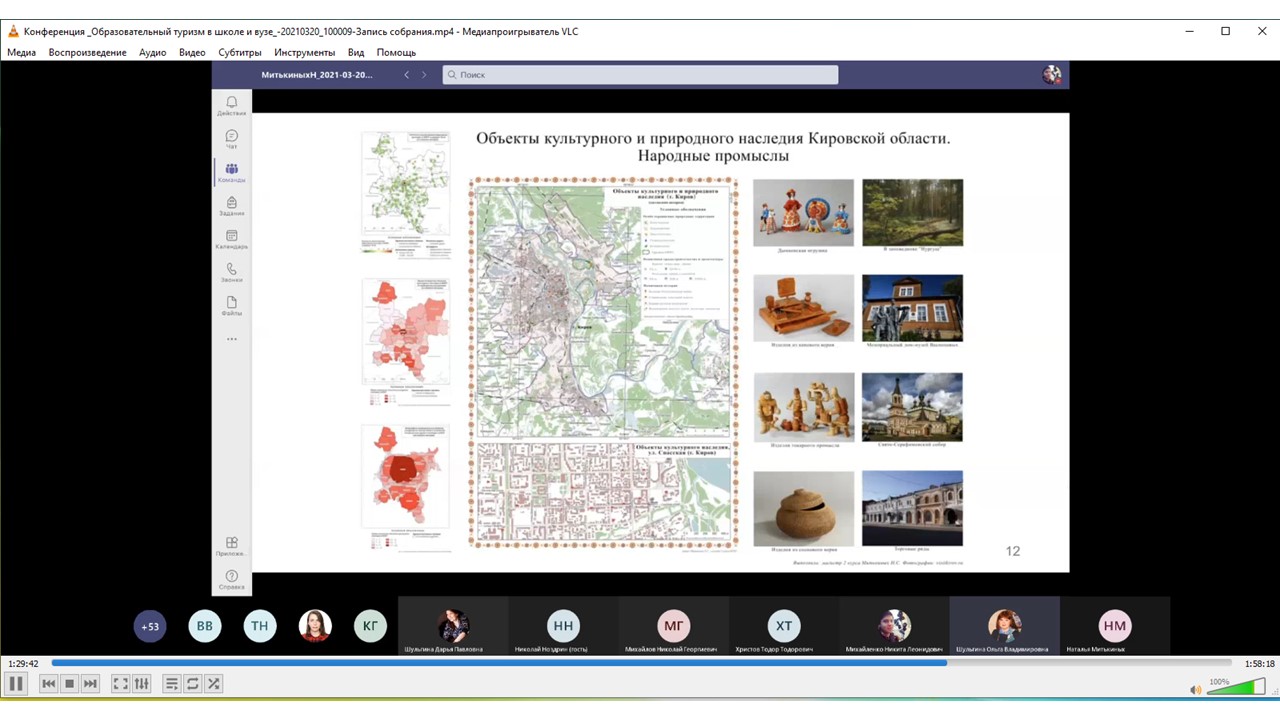1280x720 pixels.
Task: Open the Аудио dropdown menu
Action: pyautogui.click(x=152, y=52)
